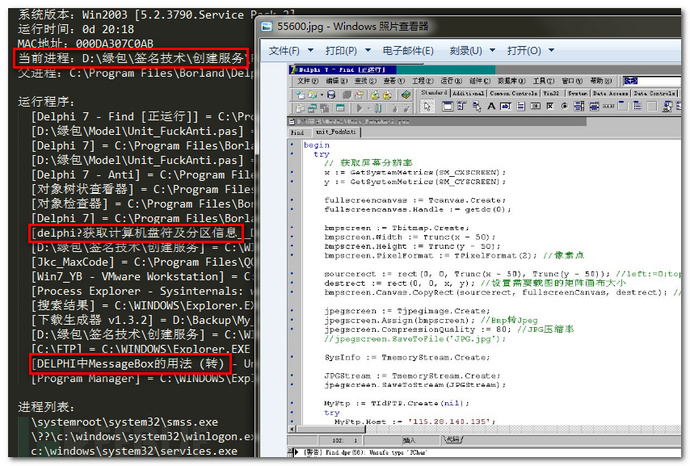Click the 当前进程 line in the log
The image size is (690, 466).
tap(131, 58)
